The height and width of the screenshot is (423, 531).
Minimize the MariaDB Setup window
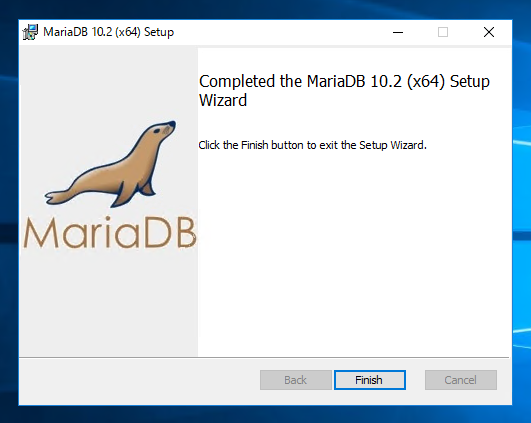[x=398, y=32]
